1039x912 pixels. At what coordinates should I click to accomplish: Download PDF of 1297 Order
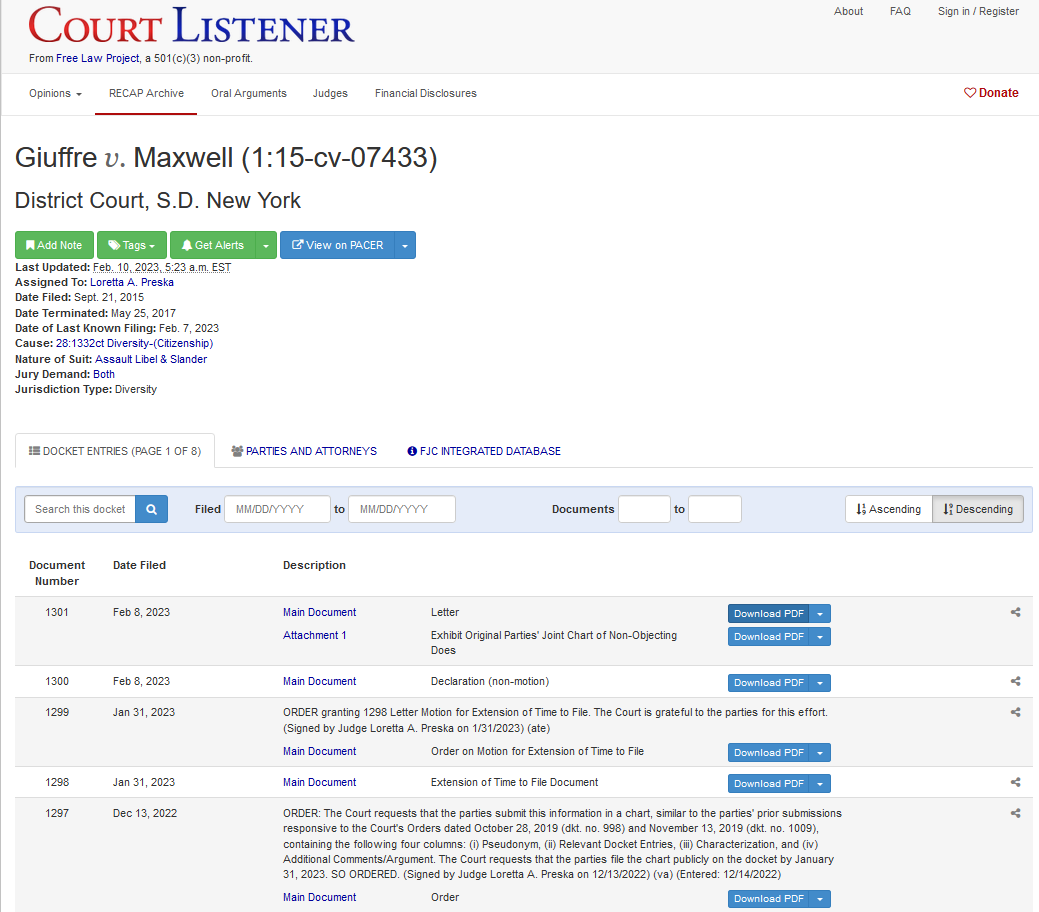(x=769, y=899)
